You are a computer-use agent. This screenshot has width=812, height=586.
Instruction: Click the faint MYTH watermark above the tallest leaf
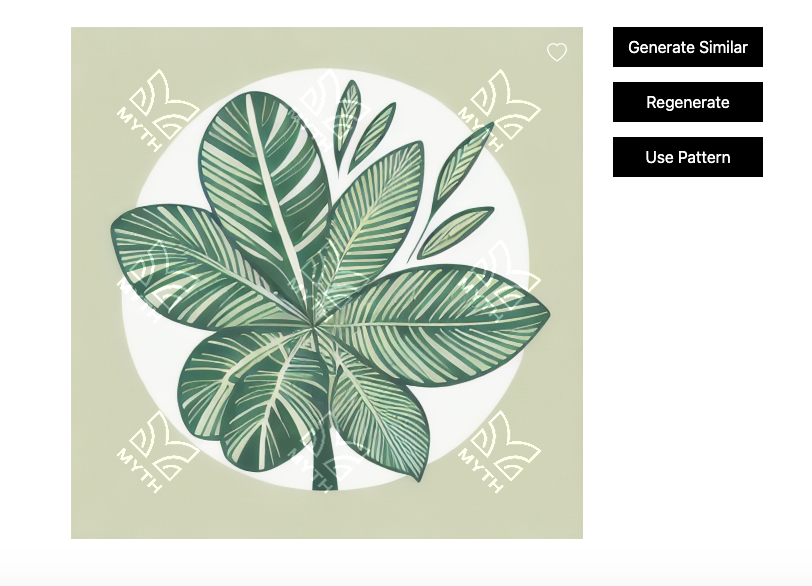pos(328,110)
